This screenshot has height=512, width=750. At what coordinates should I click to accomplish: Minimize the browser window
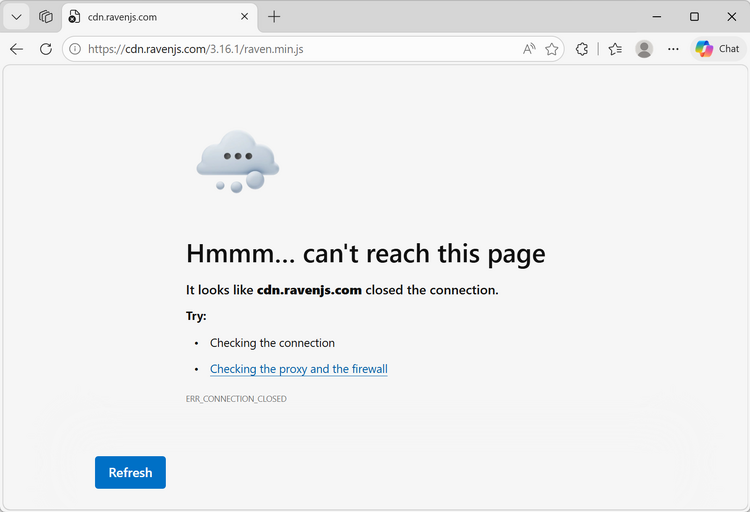pyautogui.click(x=657, y=17)
